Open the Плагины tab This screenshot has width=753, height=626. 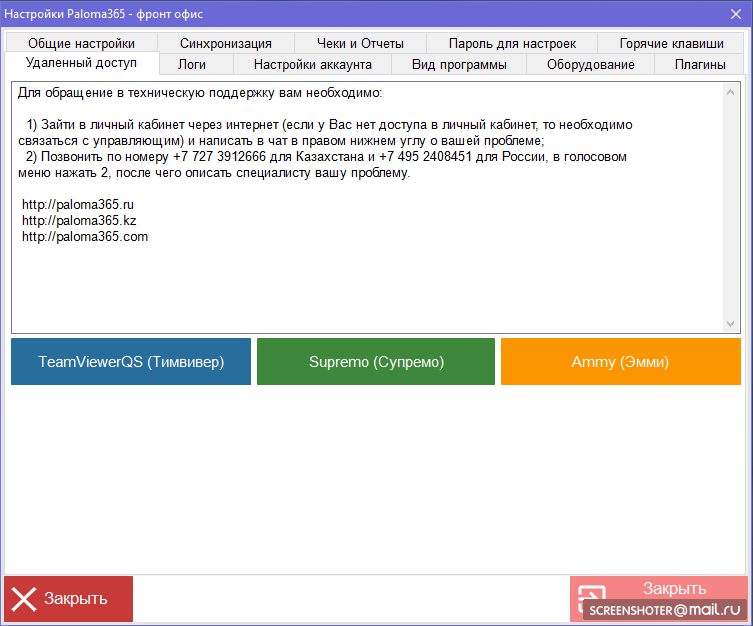[x=700, y=65]
